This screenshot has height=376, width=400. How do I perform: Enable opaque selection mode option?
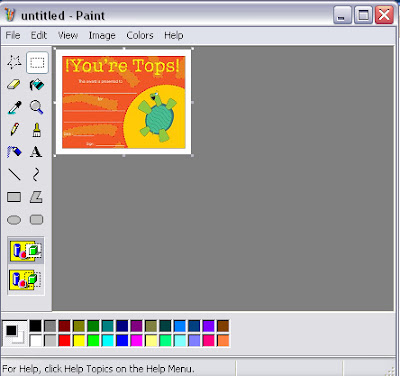[x=26, y=251]
